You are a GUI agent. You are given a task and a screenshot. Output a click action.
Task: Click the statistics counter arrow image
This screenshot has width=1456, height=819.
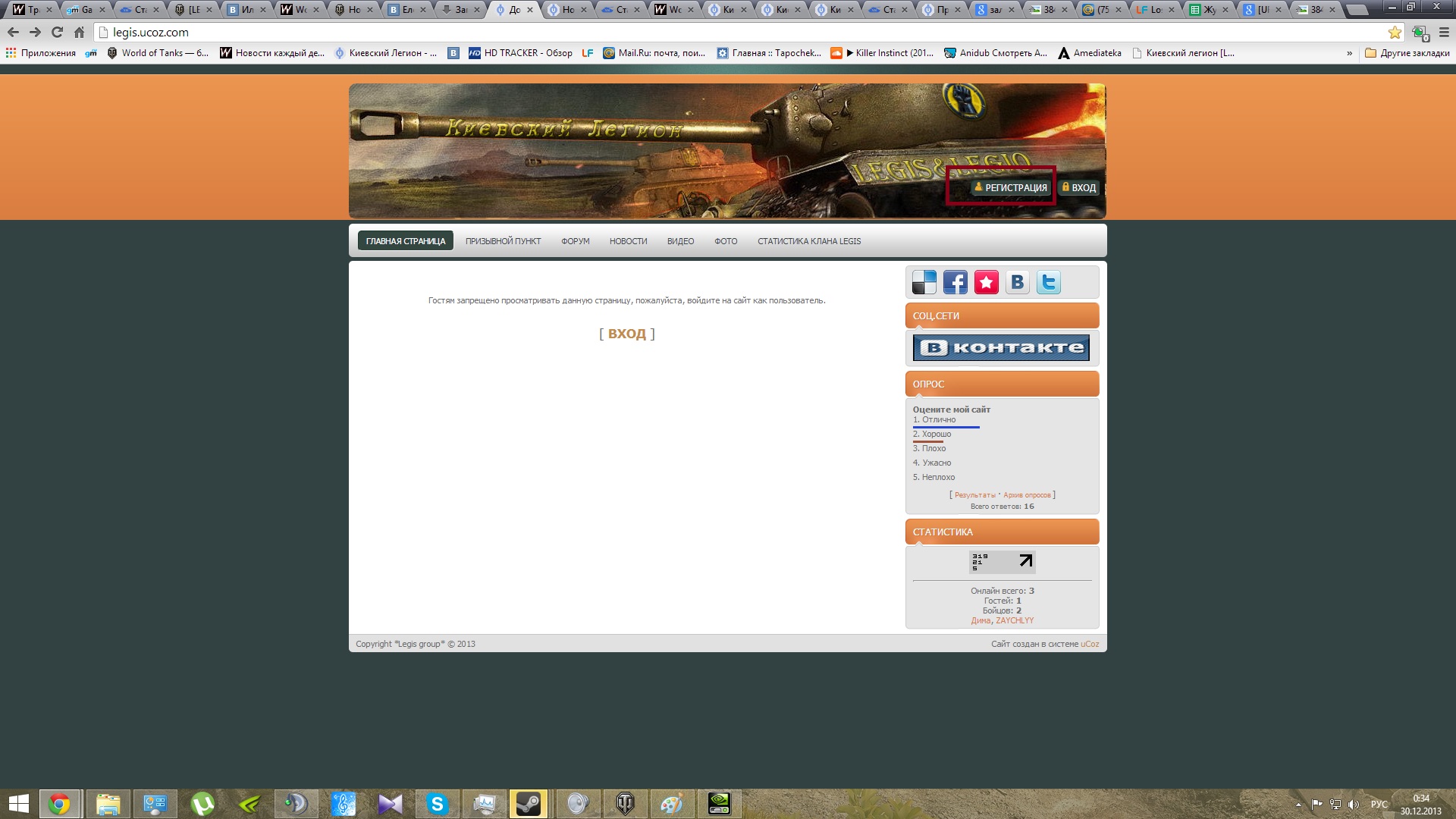point(1002,561)
